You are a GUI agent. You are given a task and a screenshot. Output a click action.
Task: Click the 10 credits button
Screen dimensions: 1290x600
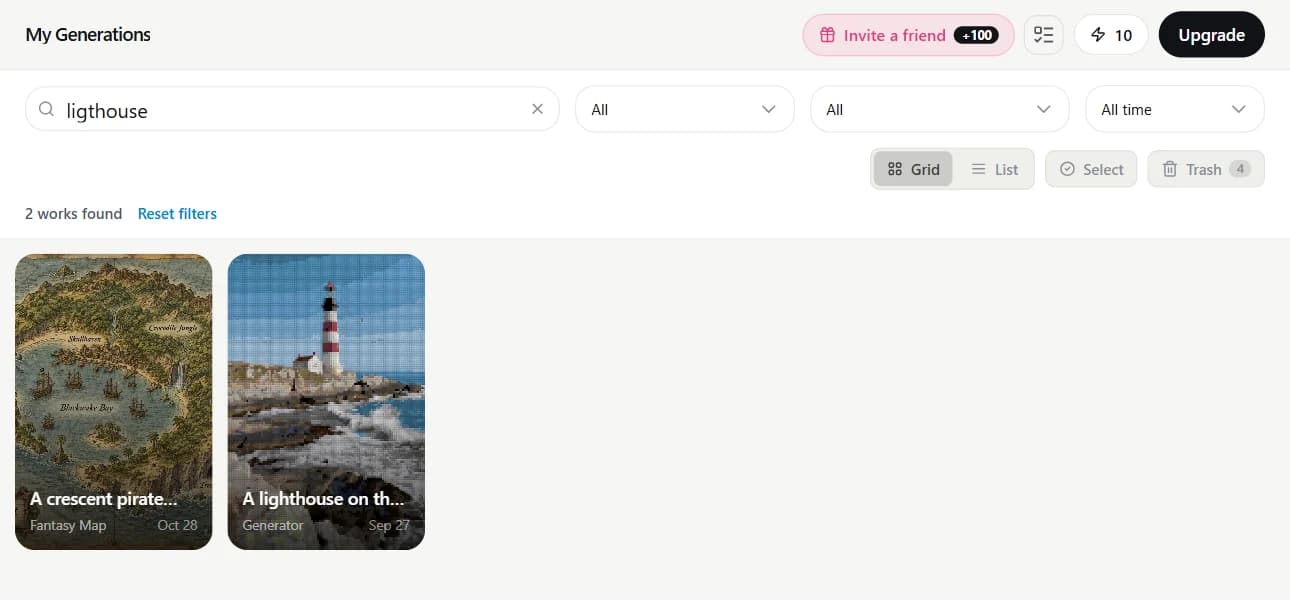1111,35
